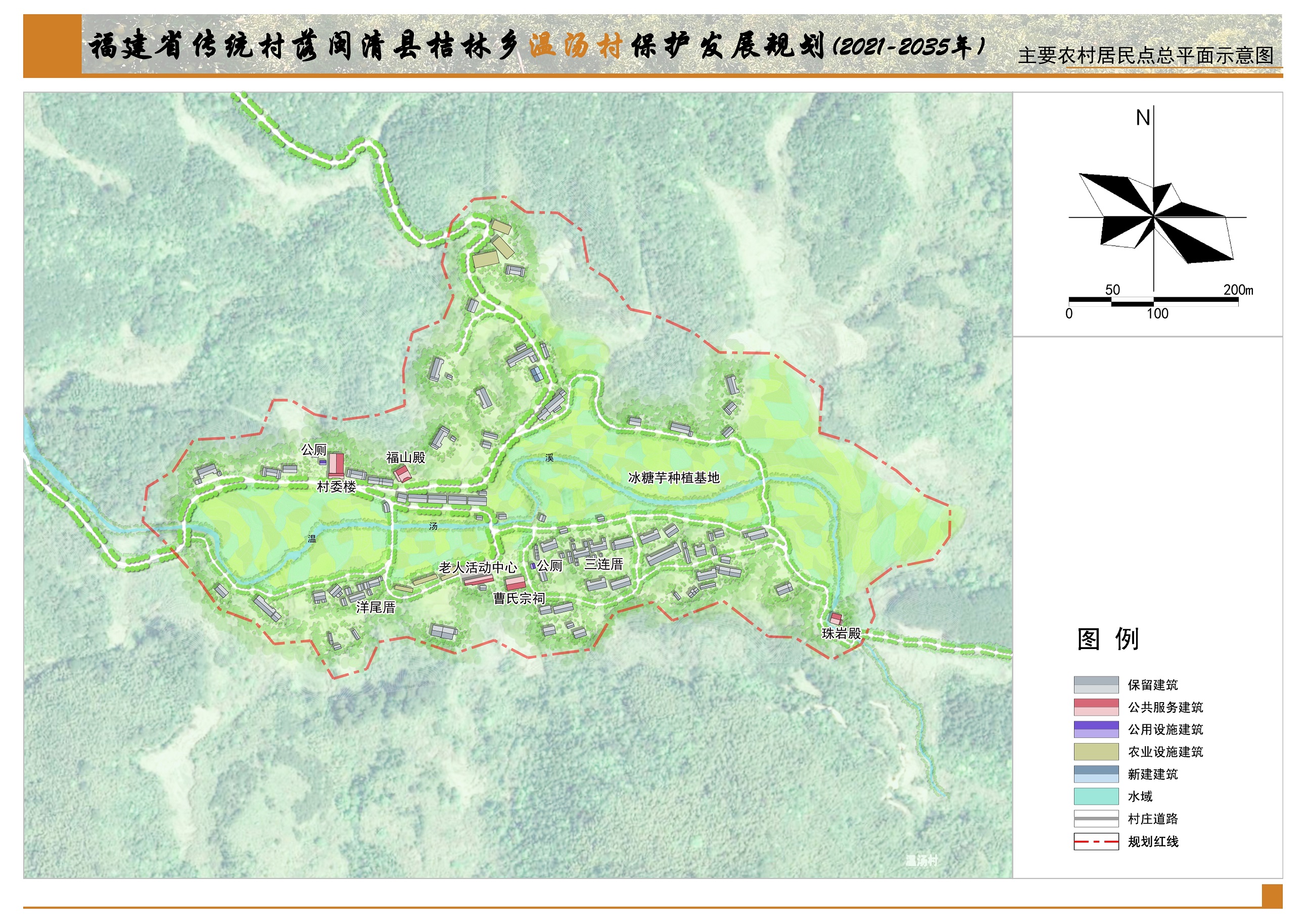
Task: Click the 村庄道路 legend line symbol
Action: coord(1096,819)
